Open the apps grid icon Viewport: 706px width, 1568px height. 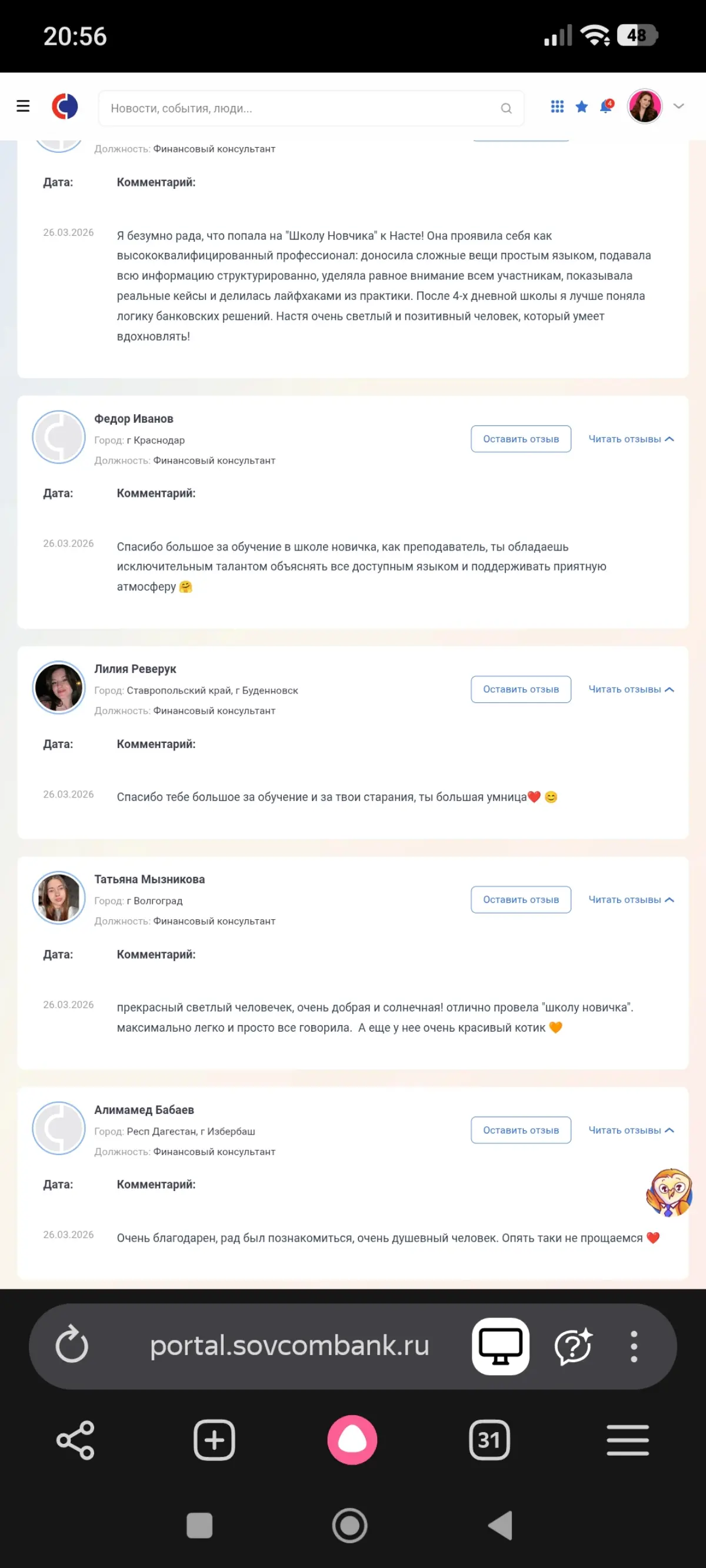tap(557, 106)
